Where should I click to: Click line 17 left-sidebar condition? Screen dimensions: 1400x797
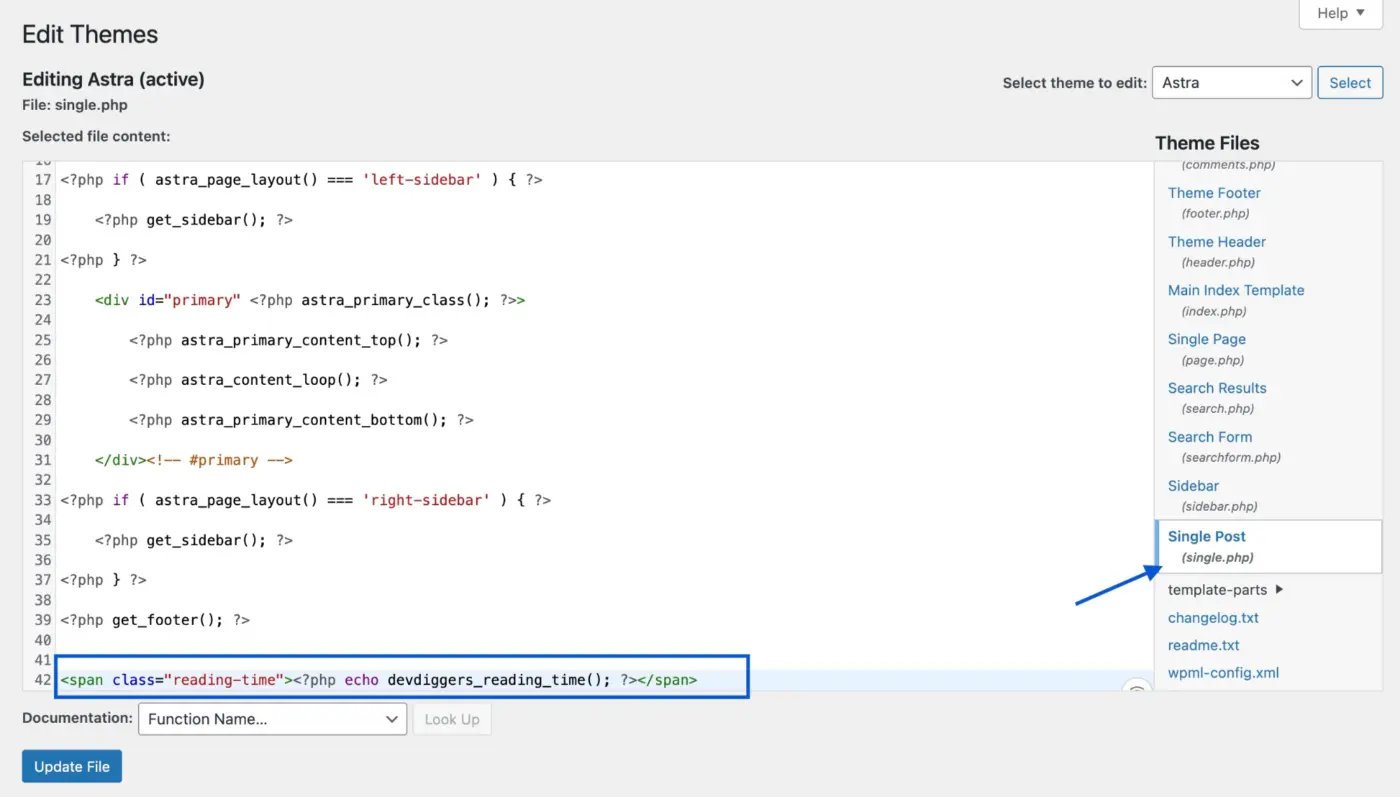[301, 180]
